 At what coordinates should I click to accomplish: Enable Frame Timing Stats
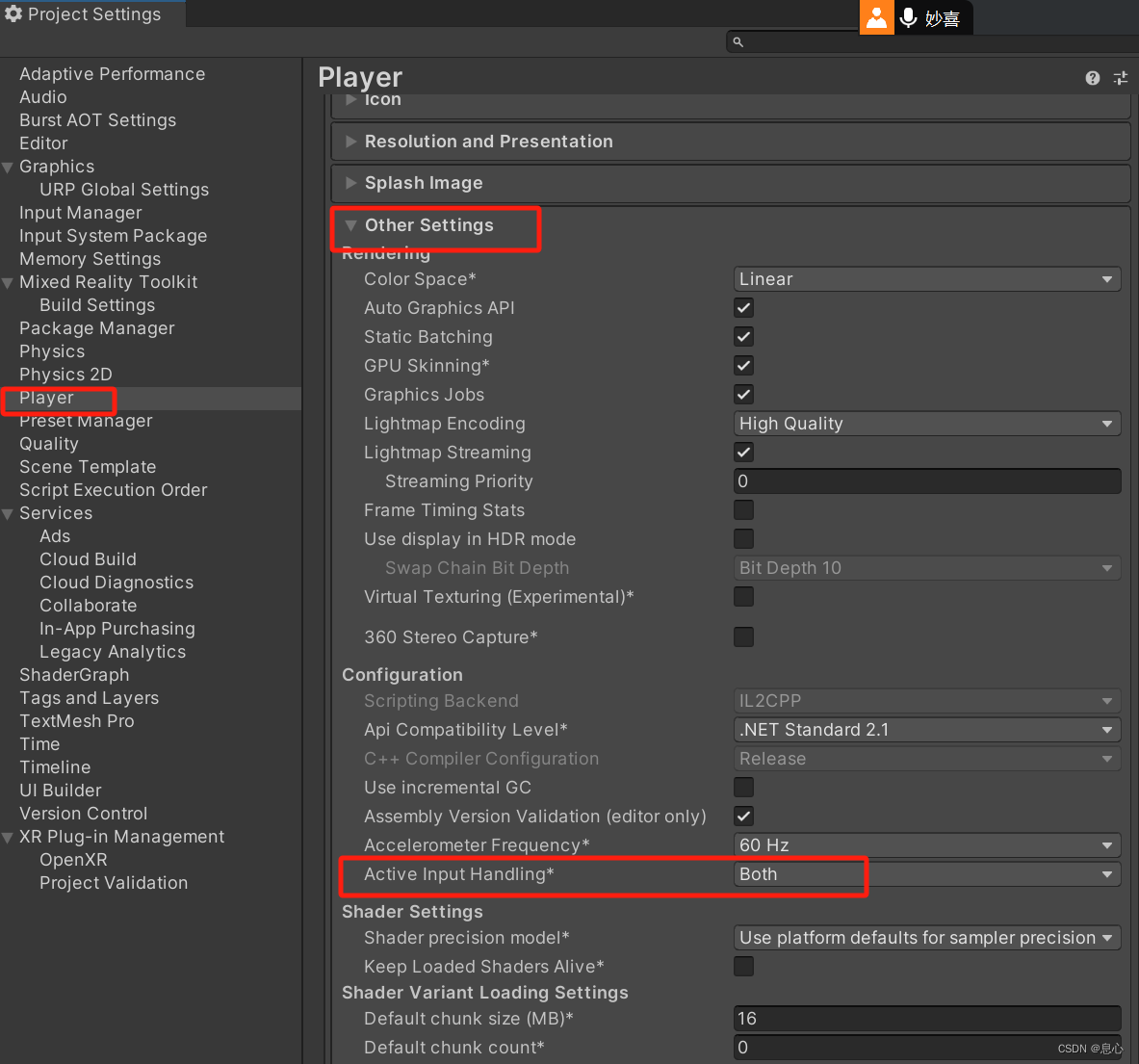[743, 509]
